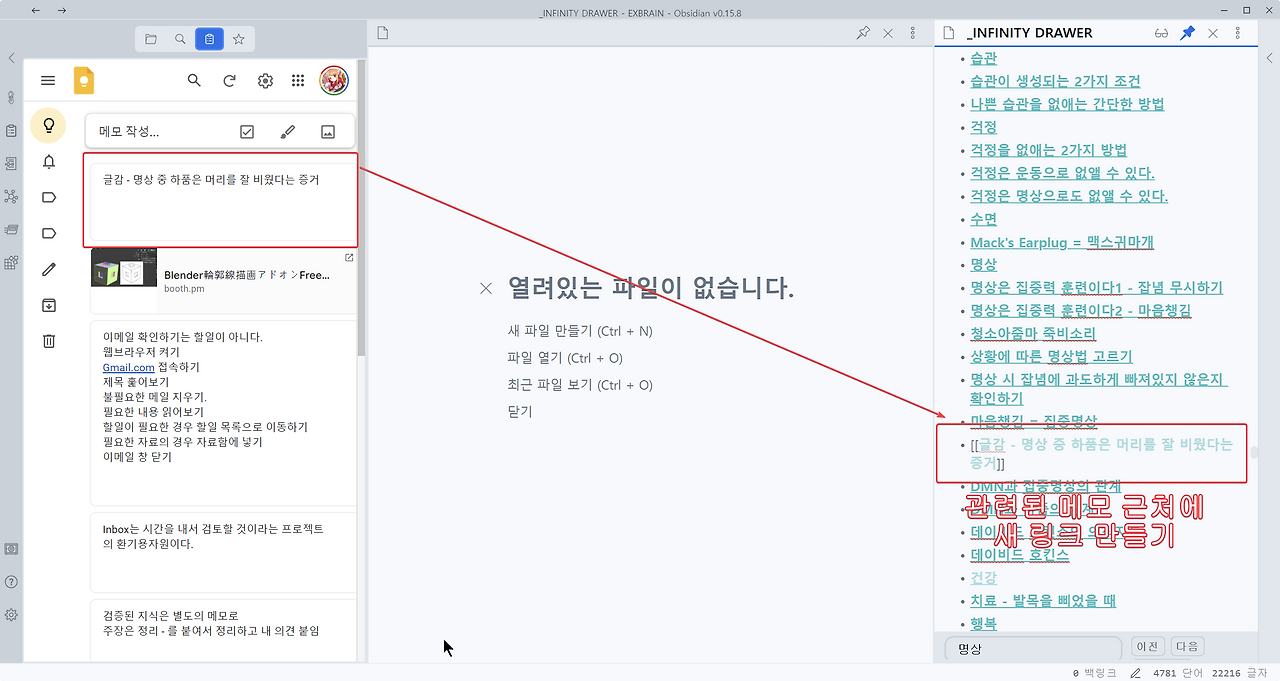Open the Inbox는 시간을 내서 note

(x=223, y=552)
